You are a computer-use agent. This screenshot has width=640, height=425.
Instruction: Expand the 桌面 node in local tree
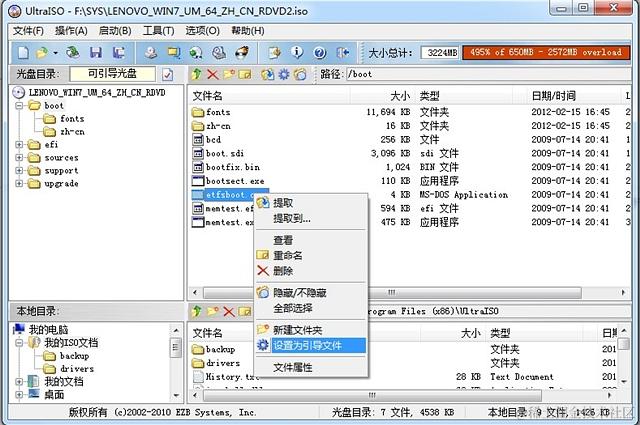(x=19, y=395)
